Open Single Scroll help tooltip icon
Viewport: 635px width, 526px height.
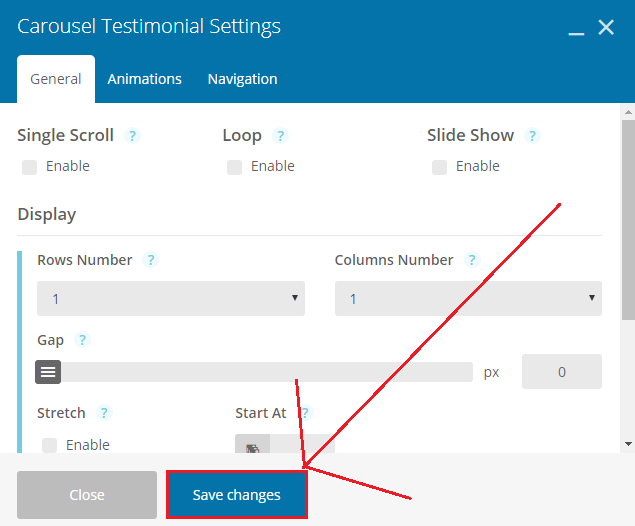click(x=132, y=136)
